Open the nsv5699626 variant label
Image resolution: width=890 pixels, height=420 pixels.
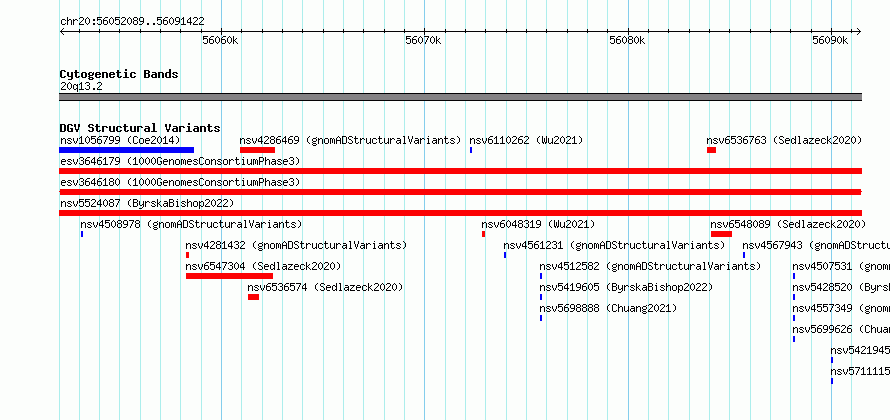tap(841, 329)
